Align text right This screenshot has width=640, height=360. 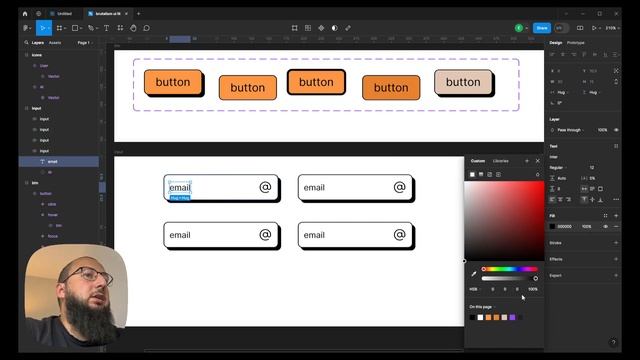coord(568,200)
